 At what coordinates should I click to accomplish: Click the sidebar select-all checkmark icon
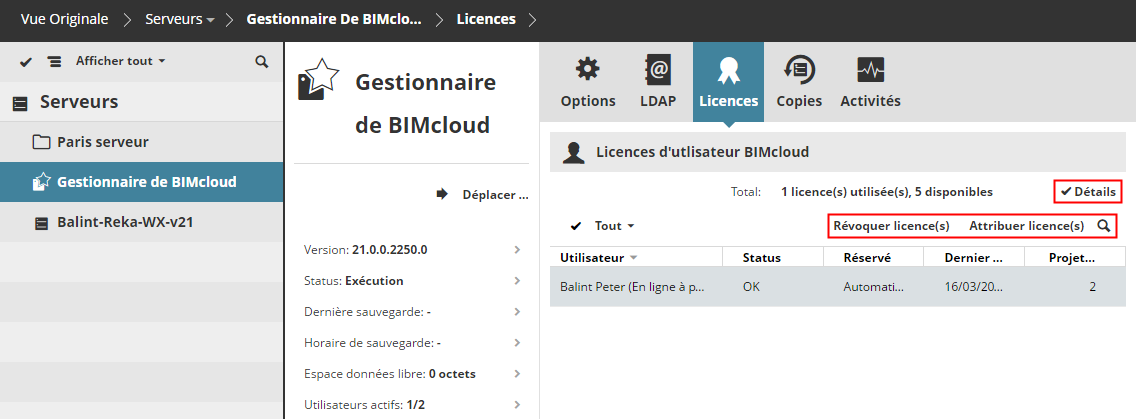click(26, 62)
